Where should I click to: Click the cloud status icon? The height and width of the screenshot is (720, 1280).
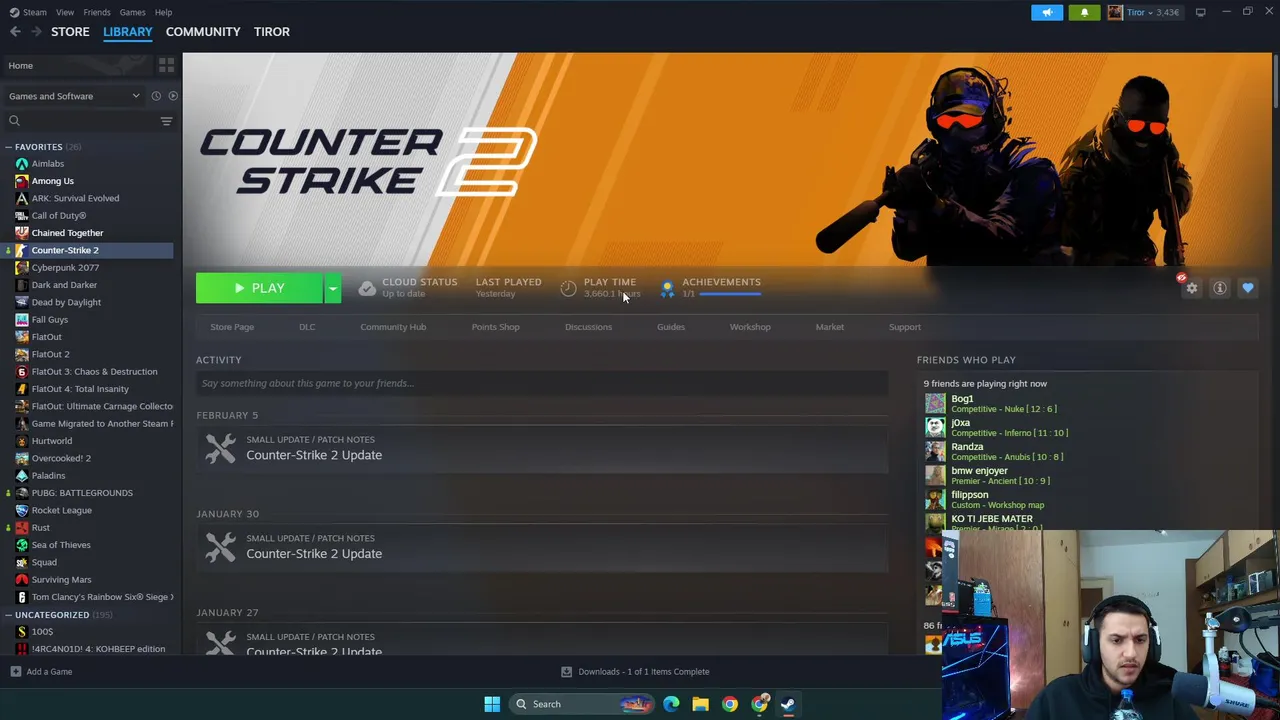(x=367, y=288)
